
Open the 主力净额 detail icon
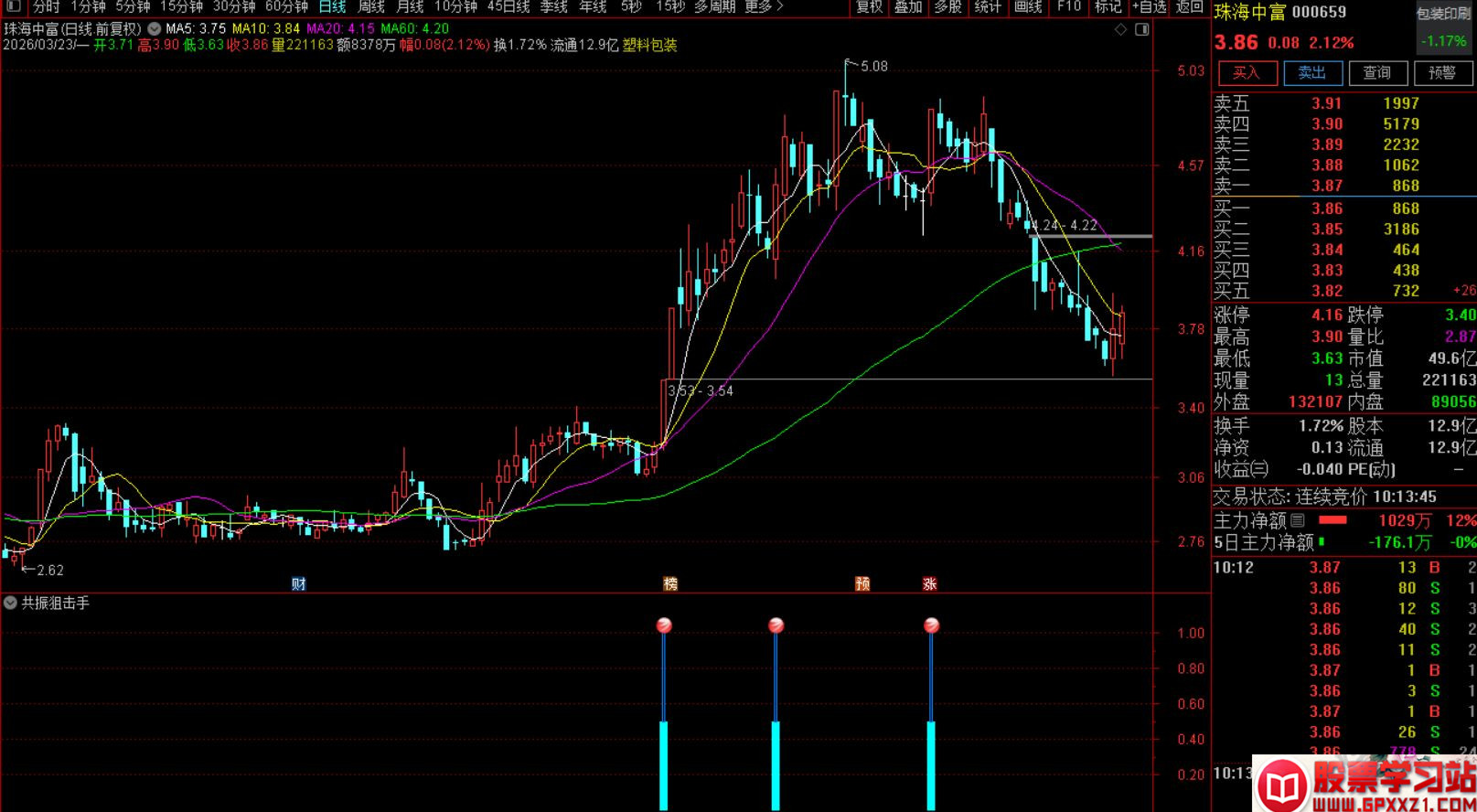pyautogui.click(x=1297, y=520)
